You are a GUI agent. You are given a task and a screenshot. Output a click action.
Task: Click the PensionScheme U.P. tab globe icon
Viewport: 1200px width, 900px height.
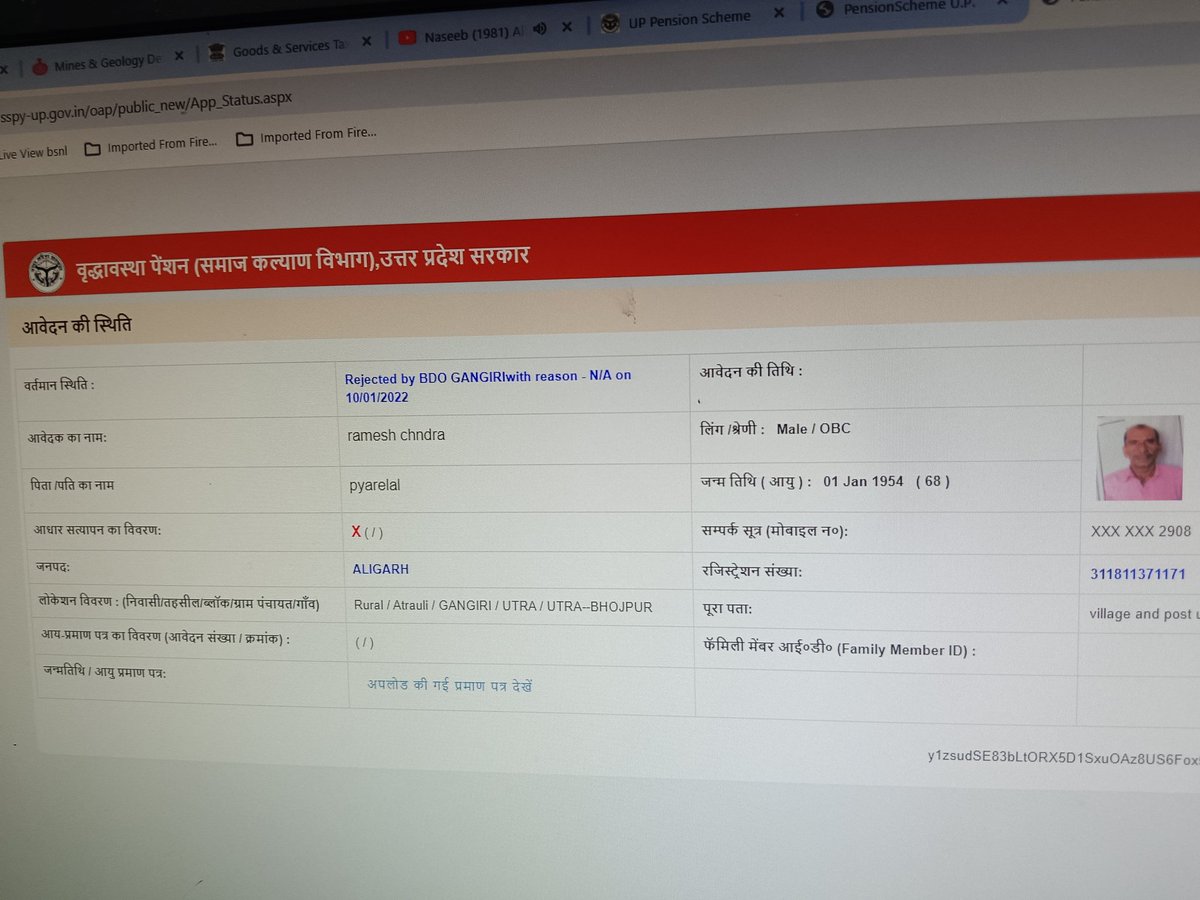click(825, 10)
